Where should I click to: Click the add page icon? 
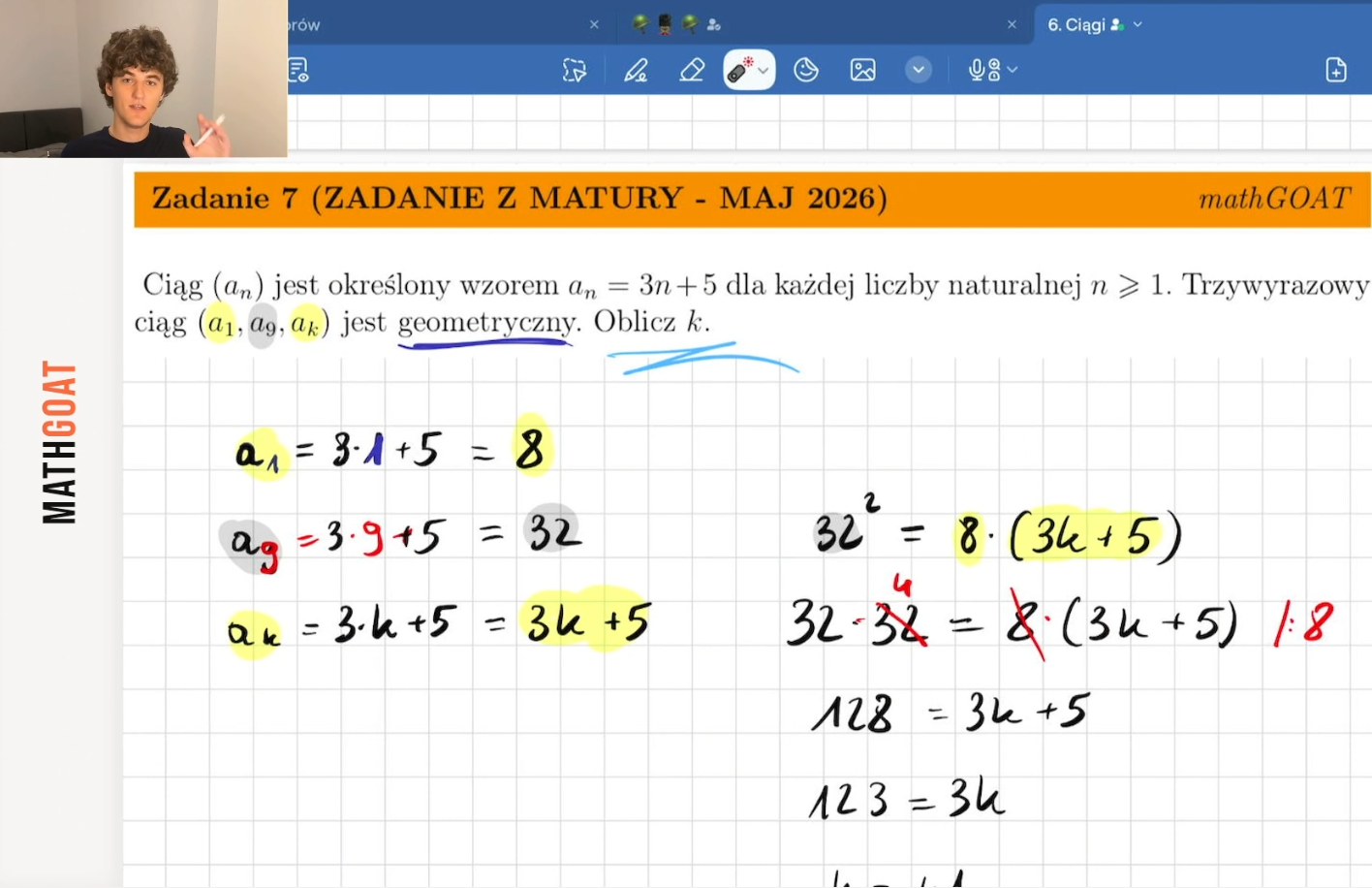click(1336, 70)
